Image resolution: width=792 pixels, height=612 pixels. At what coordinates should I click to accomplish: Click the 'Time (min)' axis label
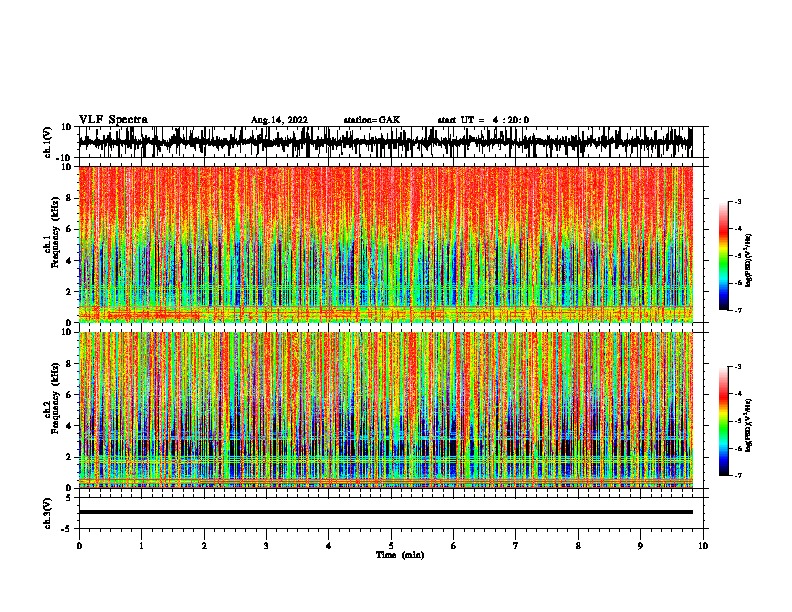tap(400, 555)
